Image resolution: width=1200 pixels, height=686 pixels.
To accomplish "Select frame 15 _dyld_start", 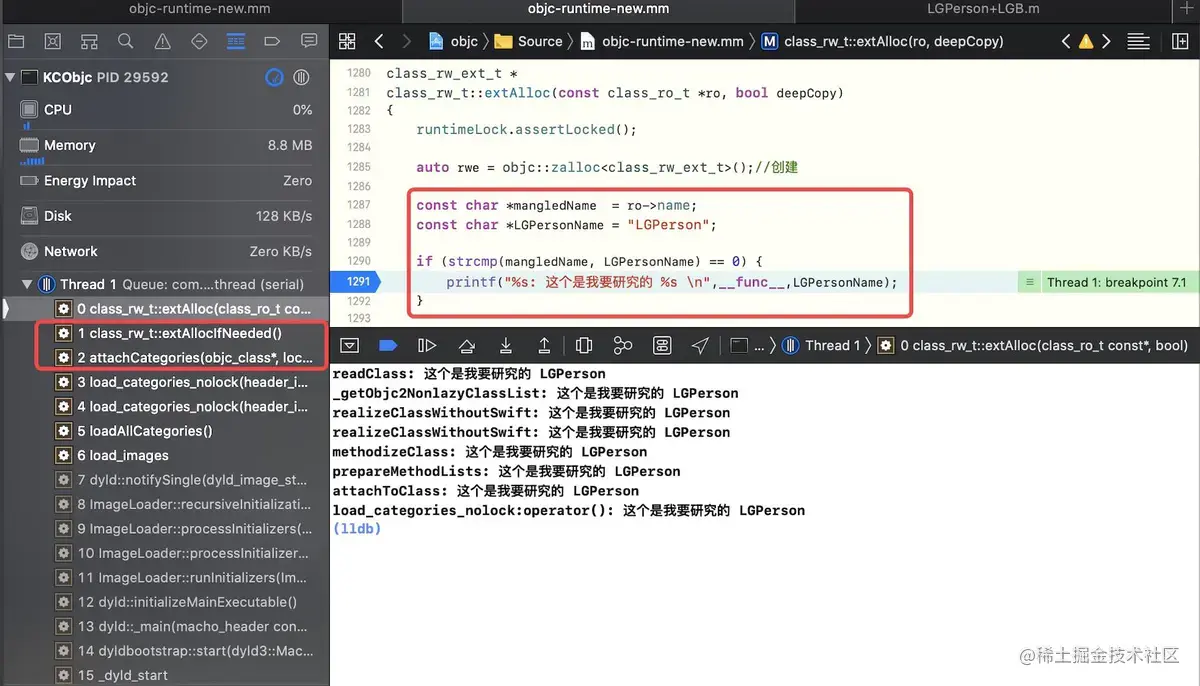I will point(165,675).
